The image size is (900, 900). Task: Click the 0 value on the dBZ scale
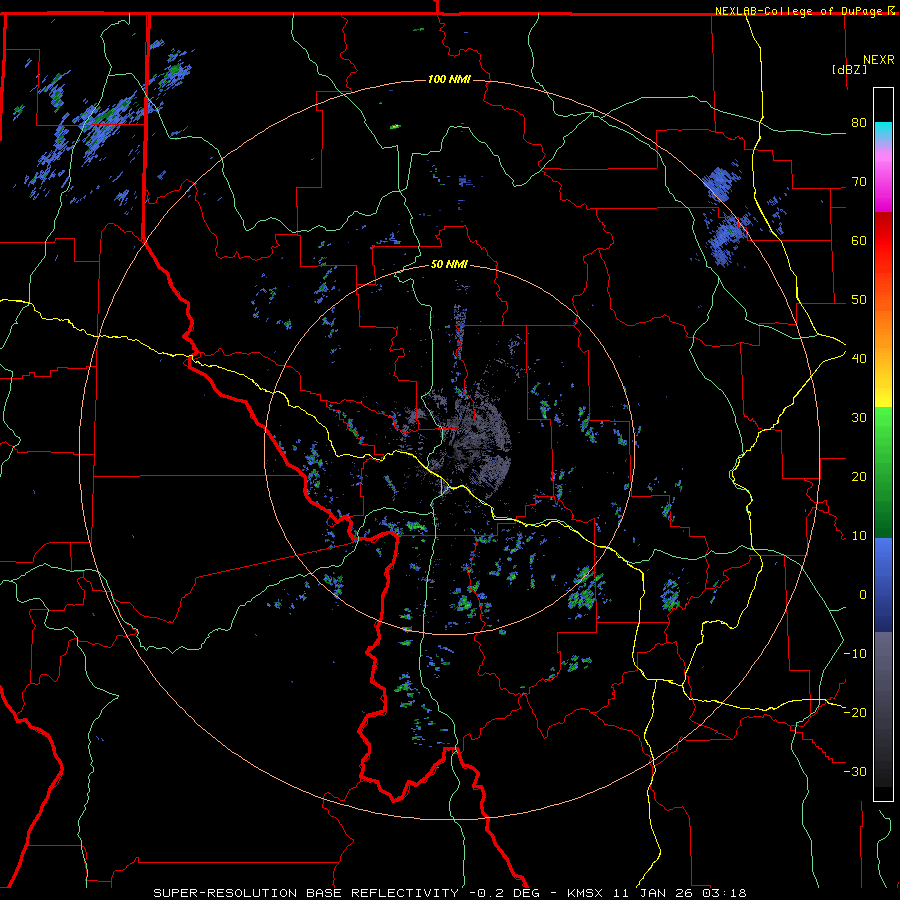[x=863, y=595]
